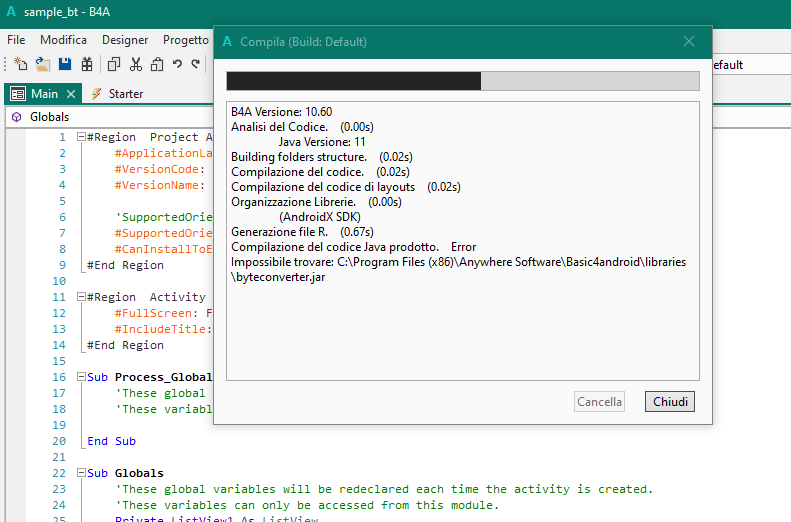Screen dimensions: 791x522
Task: Close the Main tab
Action: (x=71, y=94)
